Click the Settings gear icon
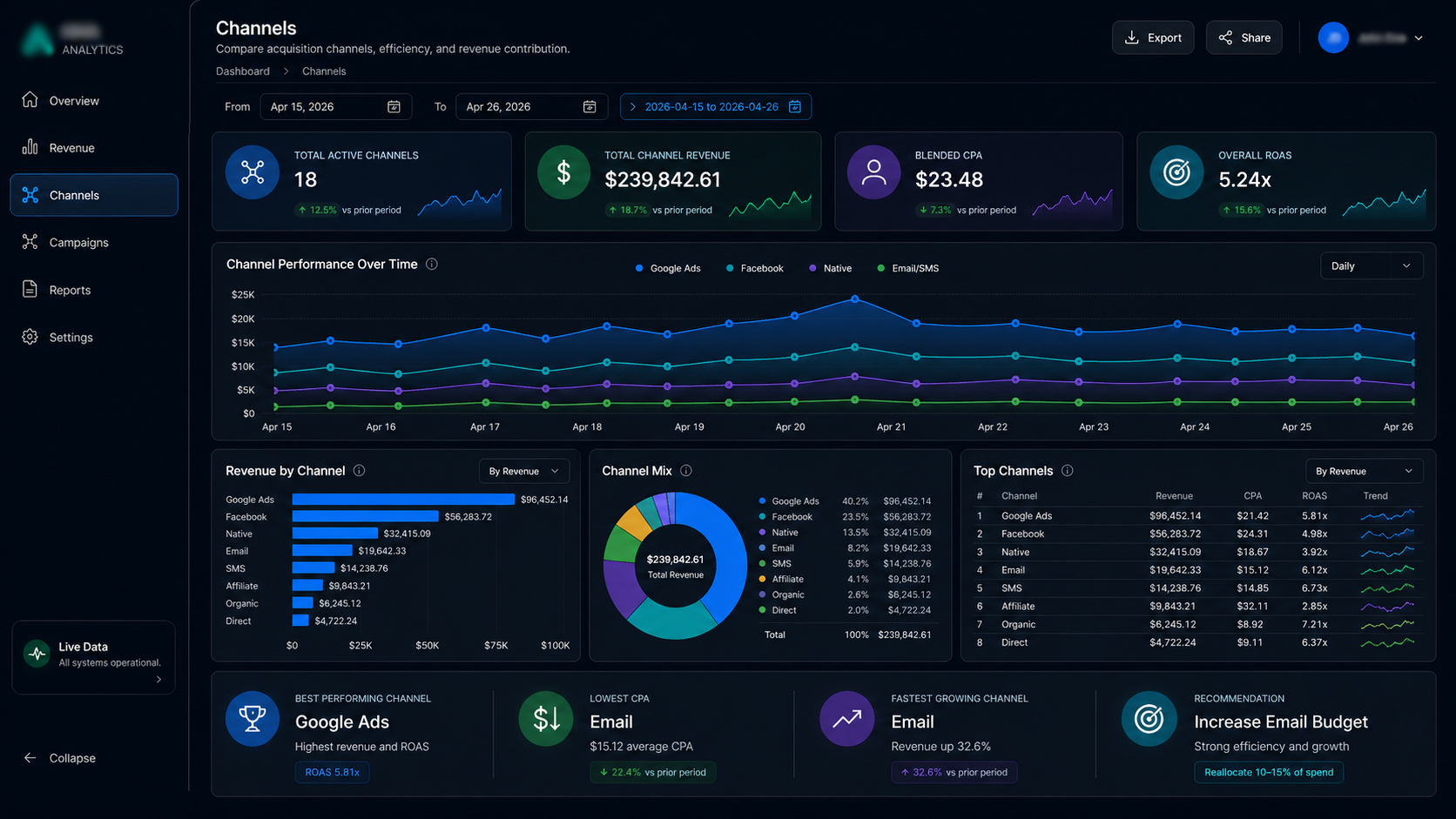 [30, 337]
